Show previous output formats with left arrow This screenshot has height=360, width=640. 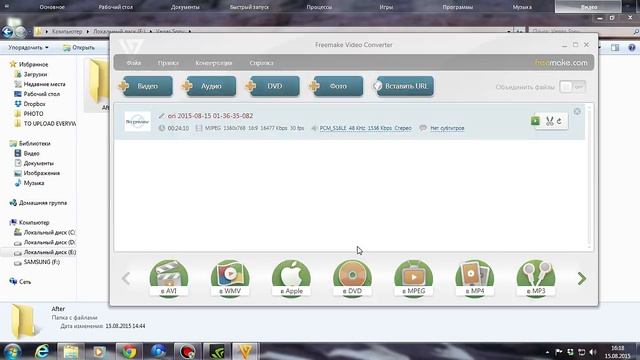tap(126, 278)
